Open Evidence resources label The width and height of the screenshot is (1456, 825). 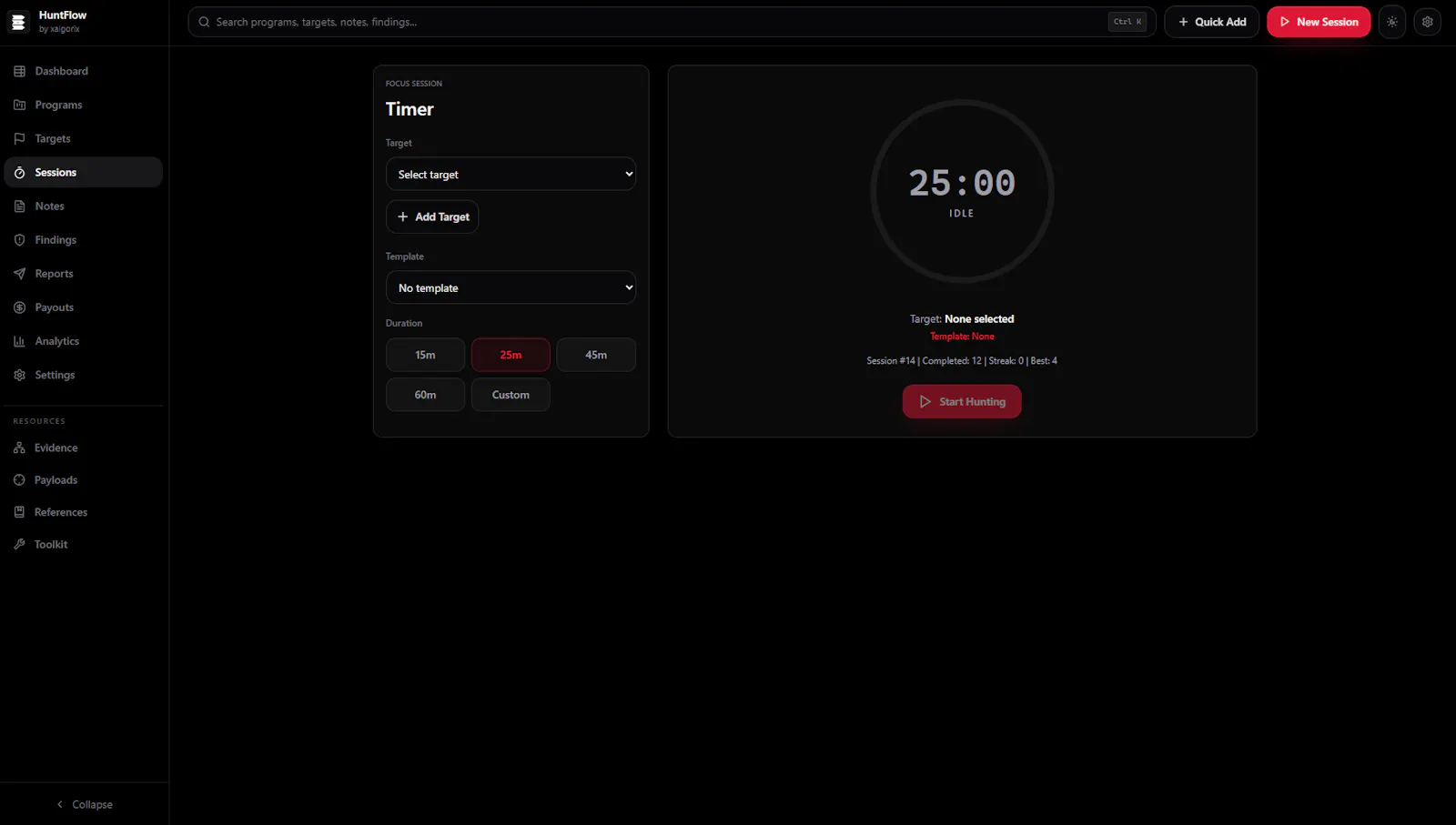pyautogui.click(x=56, y=448)
